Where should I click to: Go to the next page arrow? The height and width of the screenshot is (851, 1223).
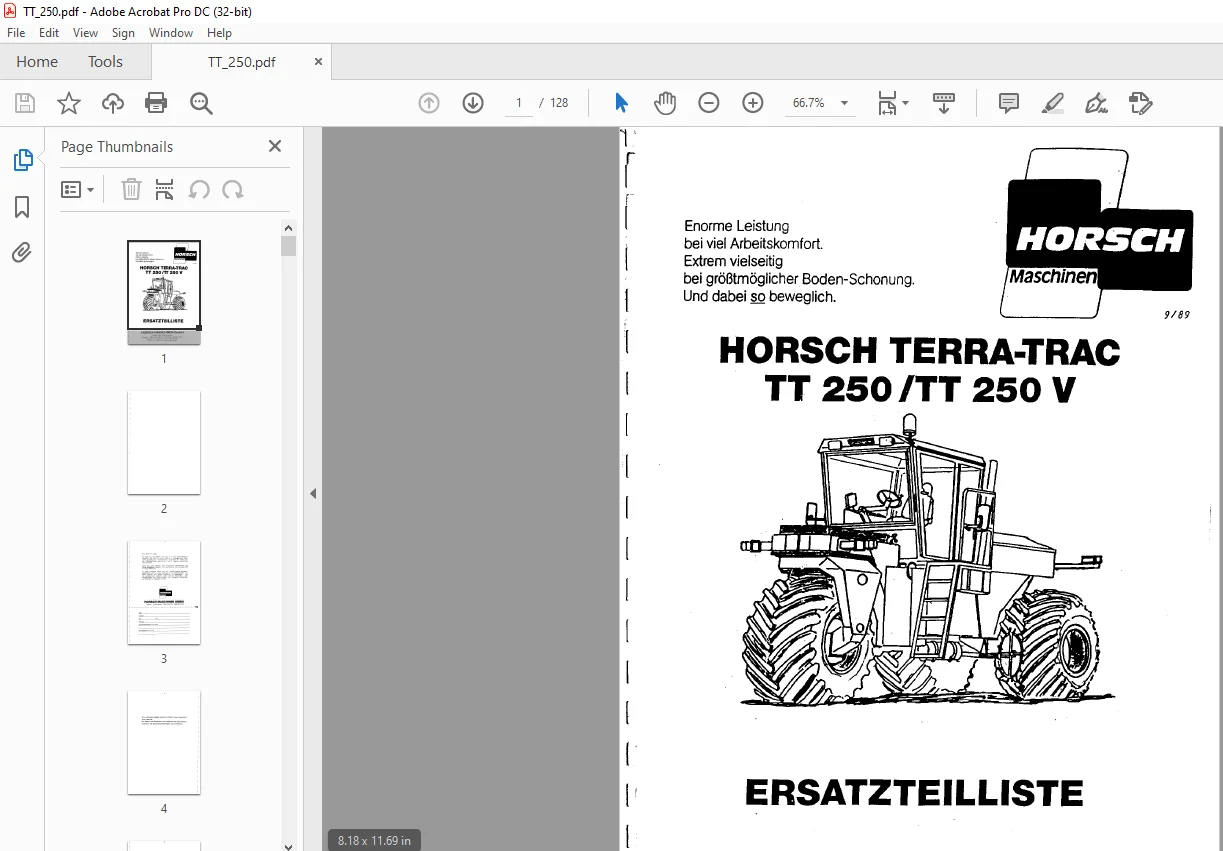point(473,103)
